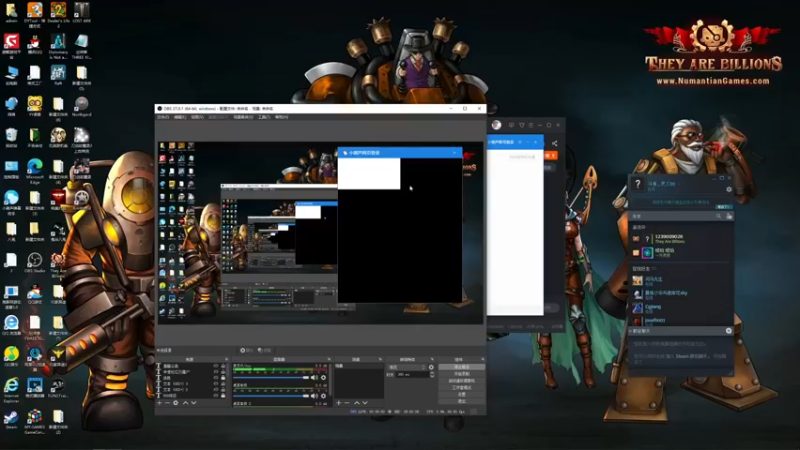Pop out the Scenes dock panel
The image size is (800, 450).
click(380, 359)
